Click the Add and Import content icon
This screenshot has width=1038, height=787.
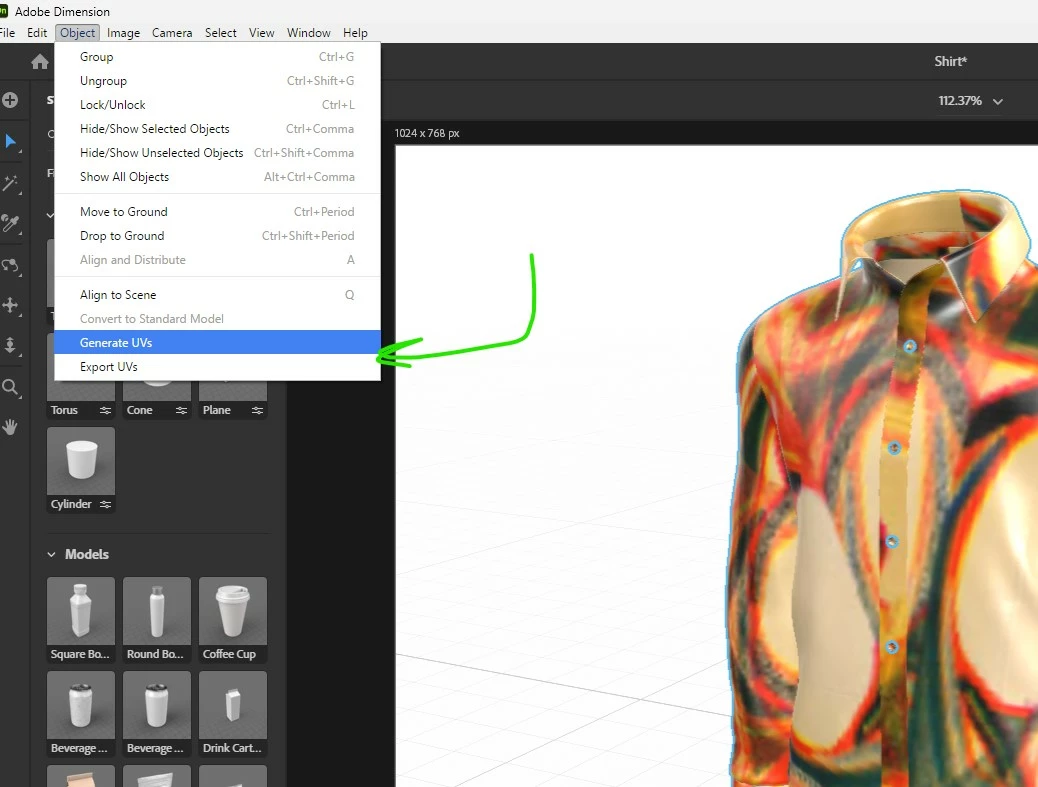click(x=10, y=100)
